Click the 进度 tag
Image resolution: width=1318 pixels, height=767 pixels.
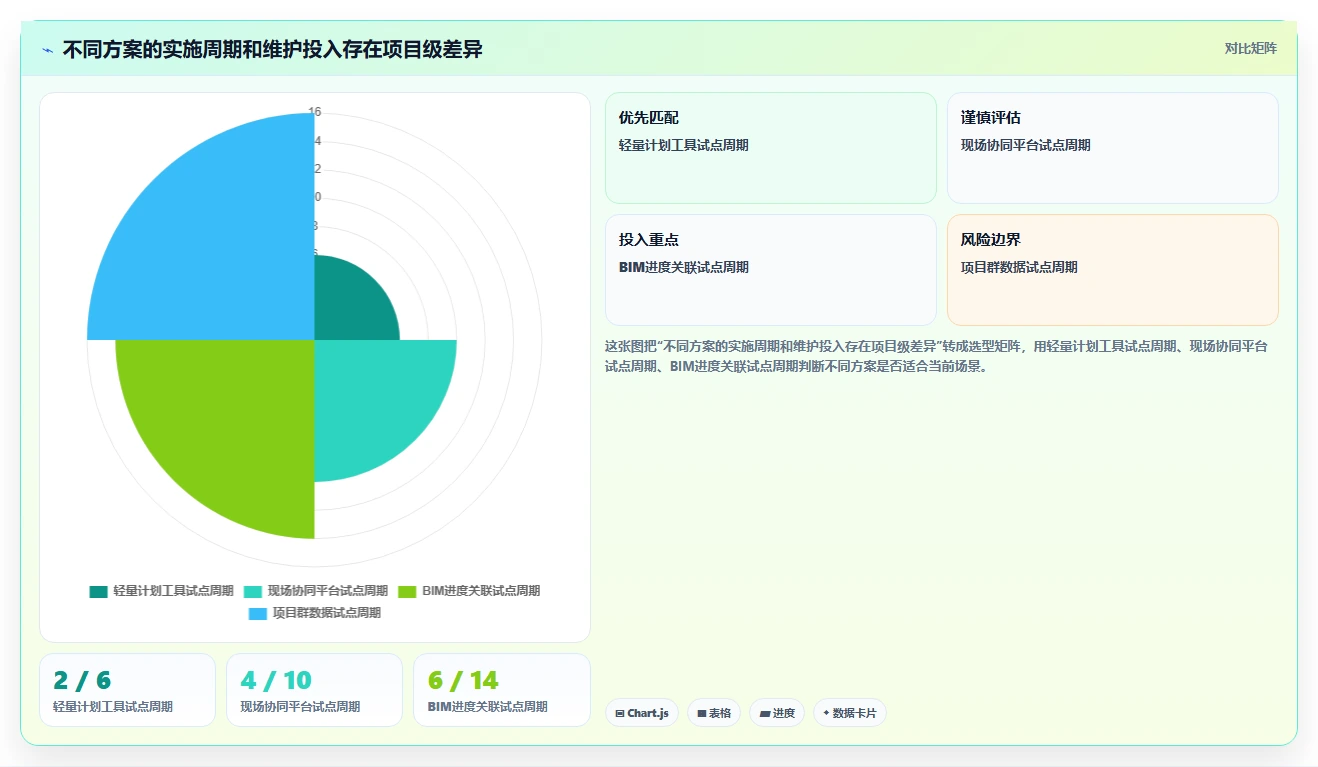(x=777, y=713)
